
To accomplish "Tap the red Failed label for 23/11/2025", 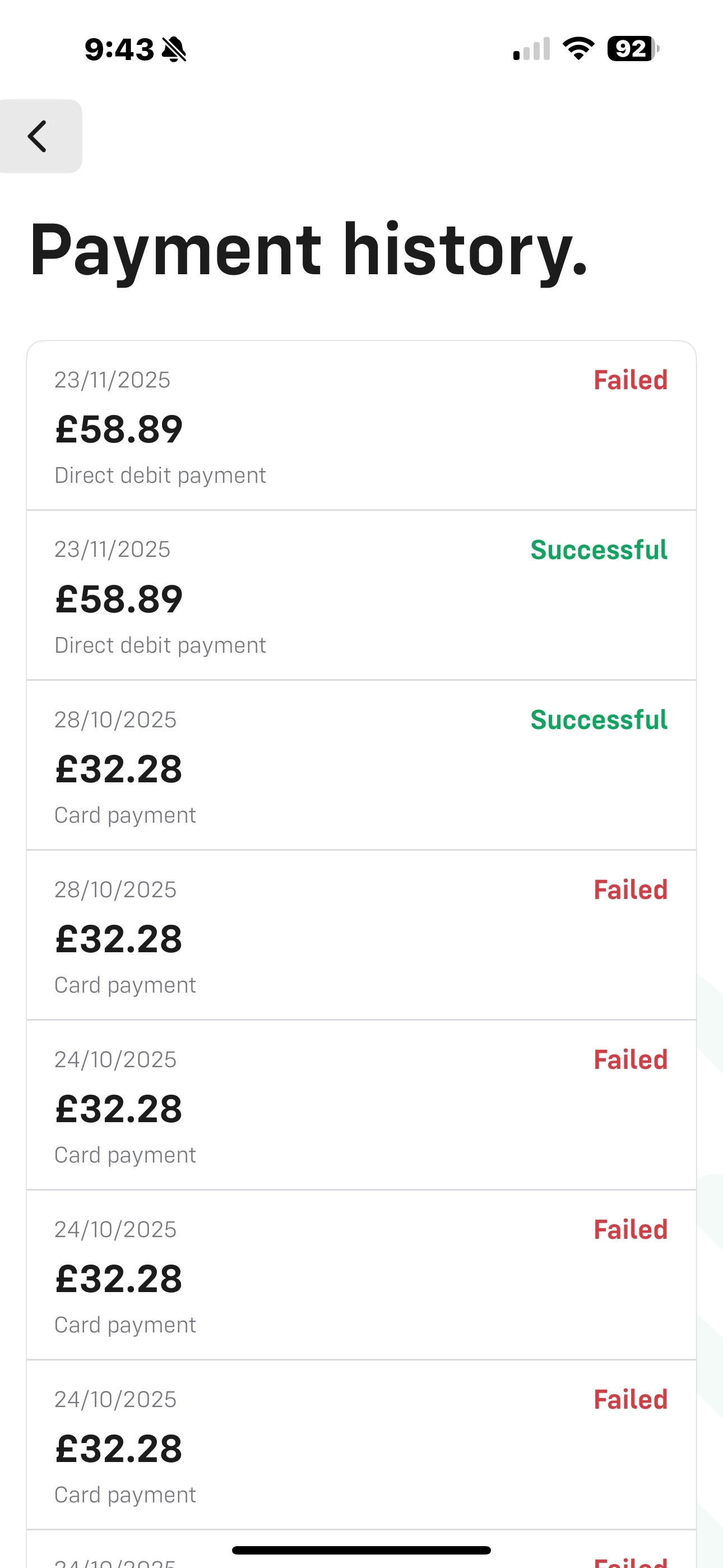I will point(631,380).
